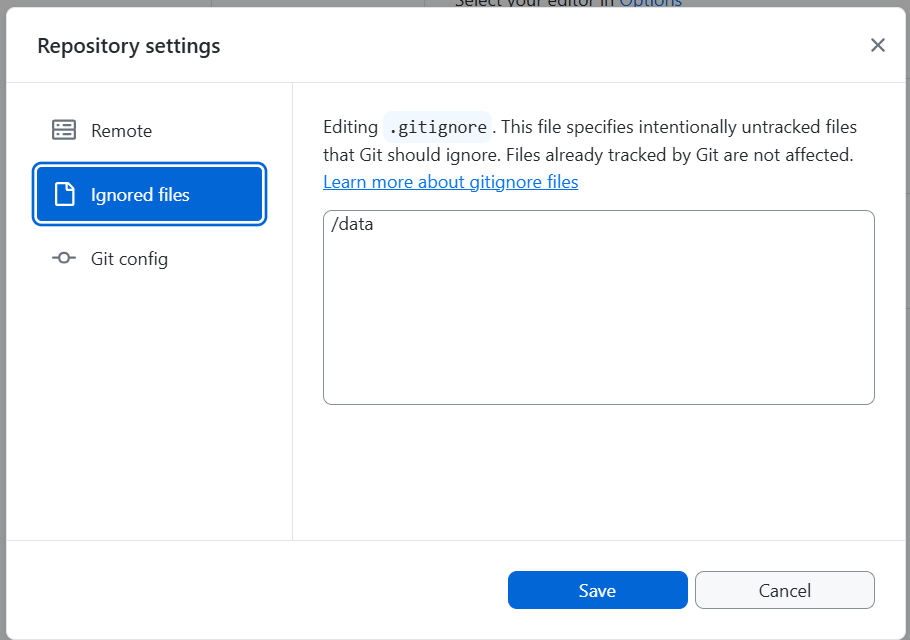Click empty space in the gitignore text area
This screenshot has width=910, height=640.
pyautogui.click(x=598, y=320)
